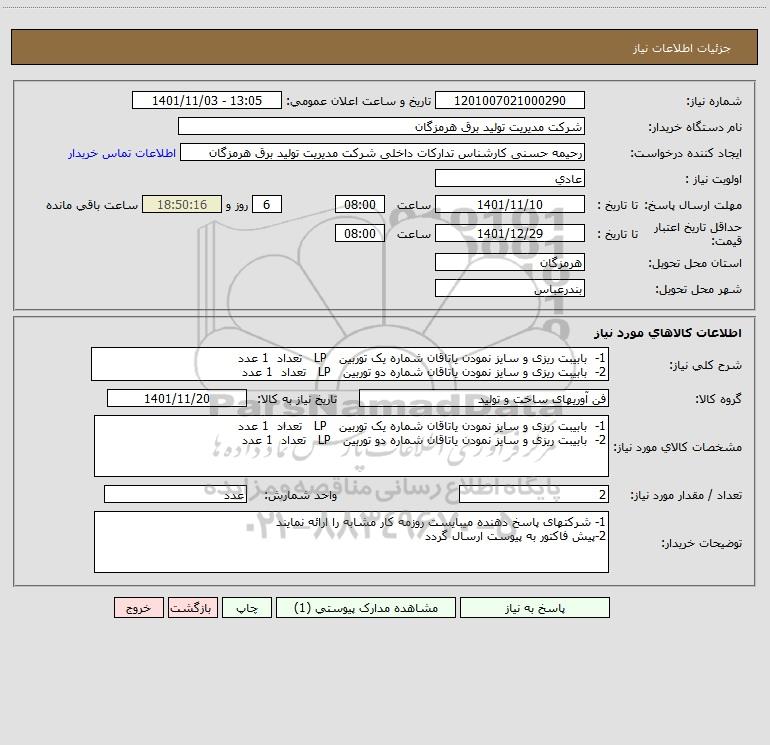Click the label شهر محل تحویل
The image size is (770, 745).
(x=699, y=290)
